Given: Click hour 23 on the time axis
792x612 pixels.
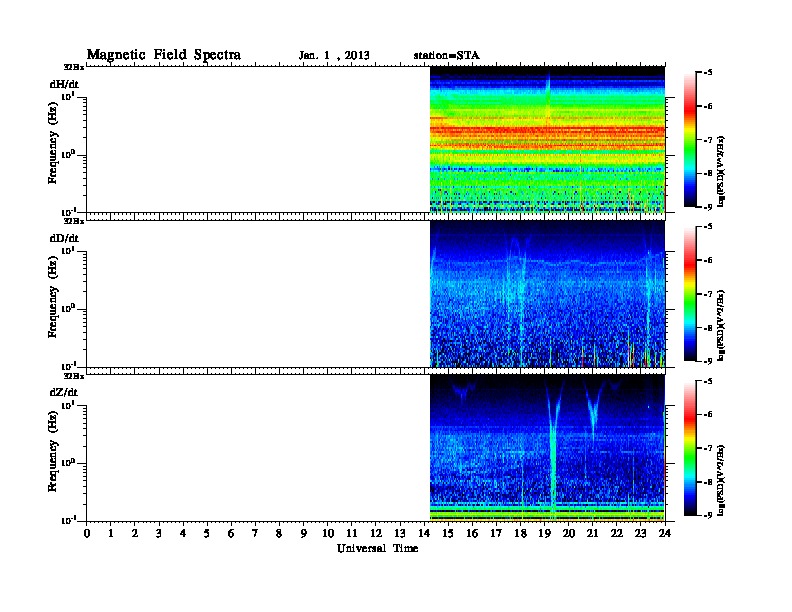Looking at the screenshot, I should click(640, 534).
